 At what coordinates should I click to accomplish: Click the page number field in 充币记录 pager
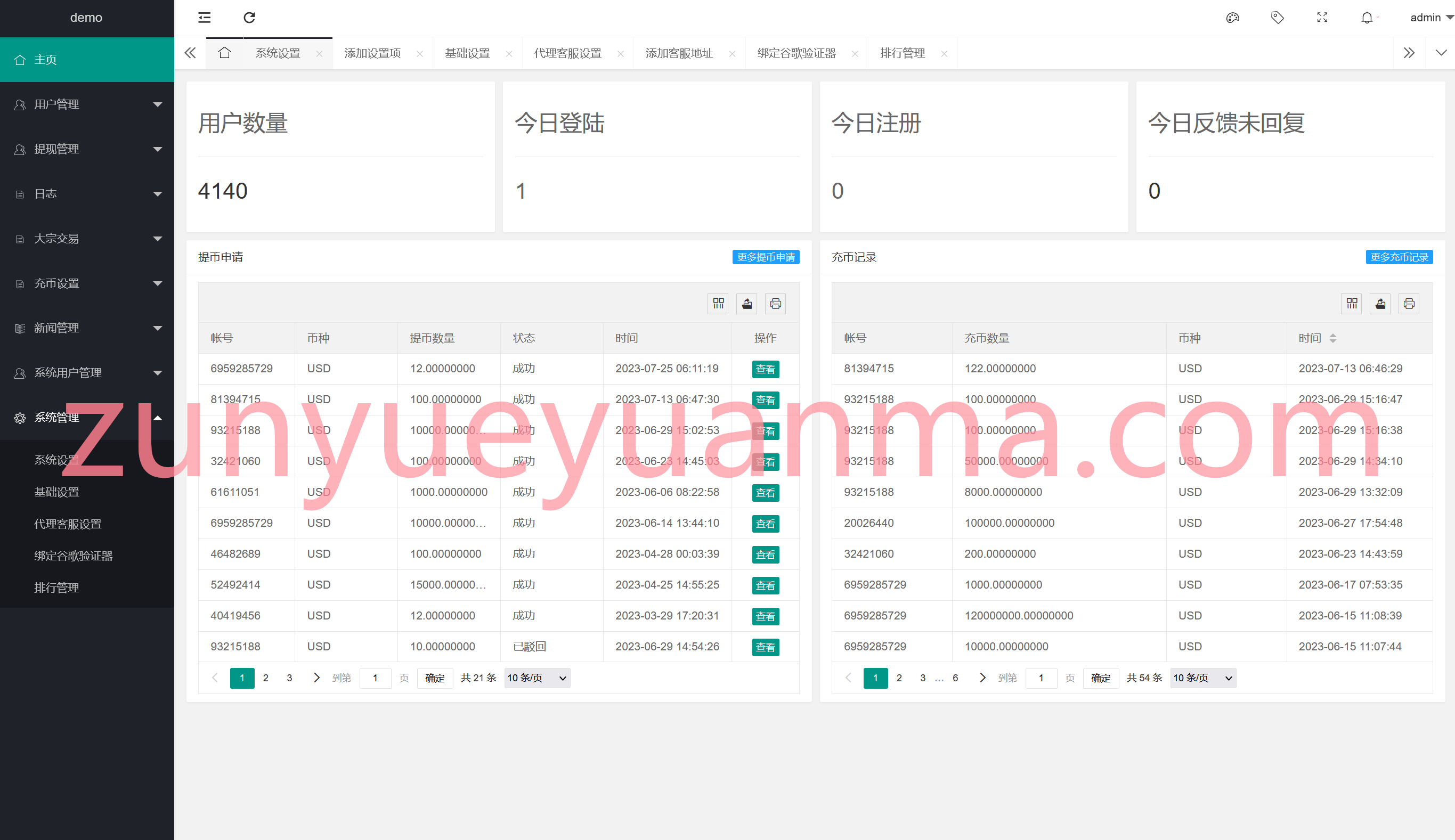(x=1041, y=678)
